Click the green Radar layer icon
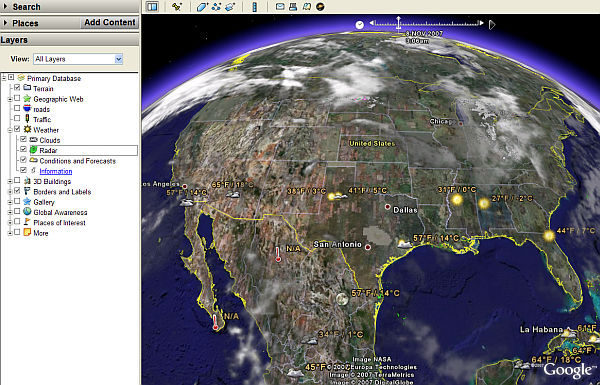The width and height of the screenshot is (600, 385). click(x=34, y=150)
